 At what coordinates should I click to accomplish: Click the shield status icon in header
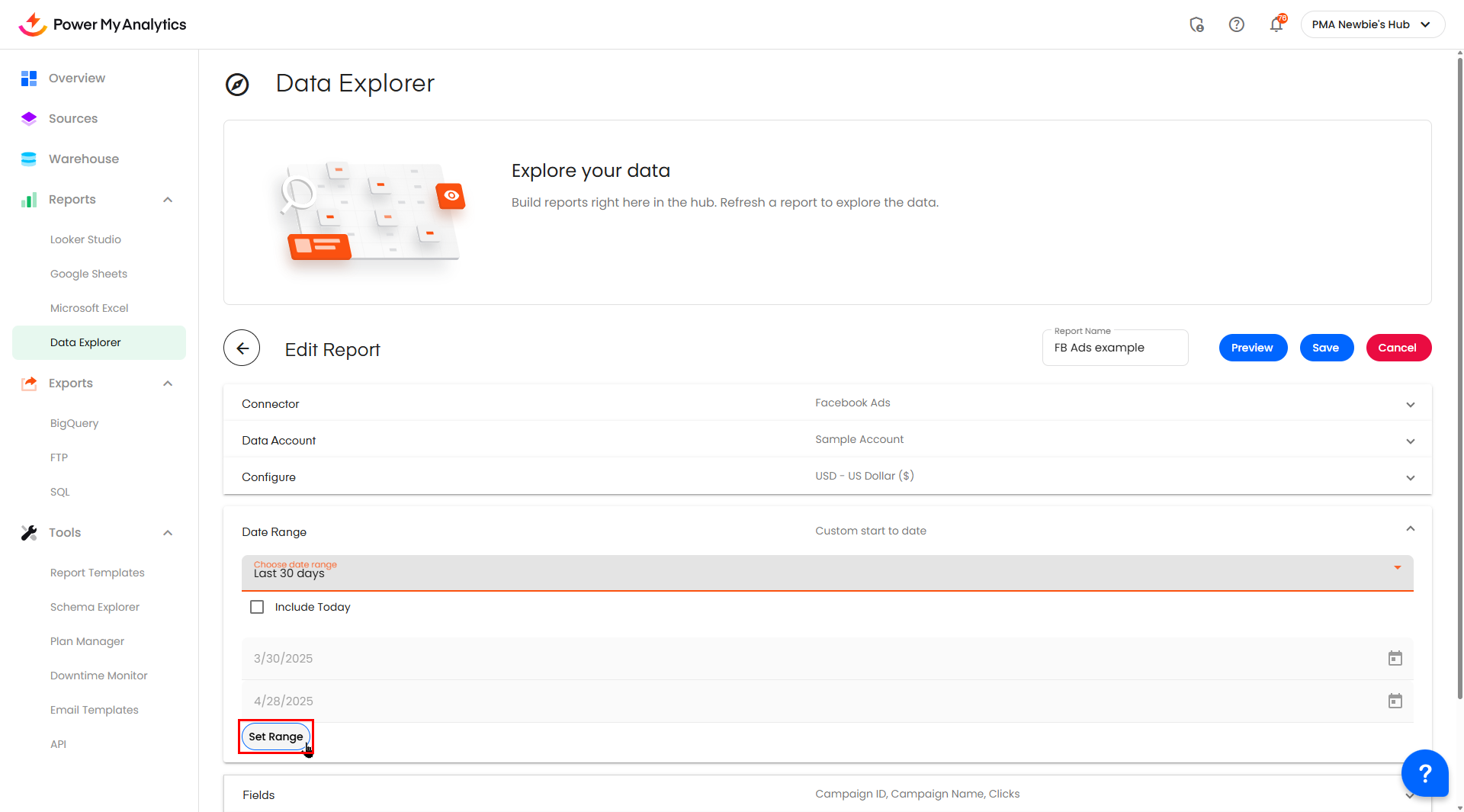coord(1196,24)
